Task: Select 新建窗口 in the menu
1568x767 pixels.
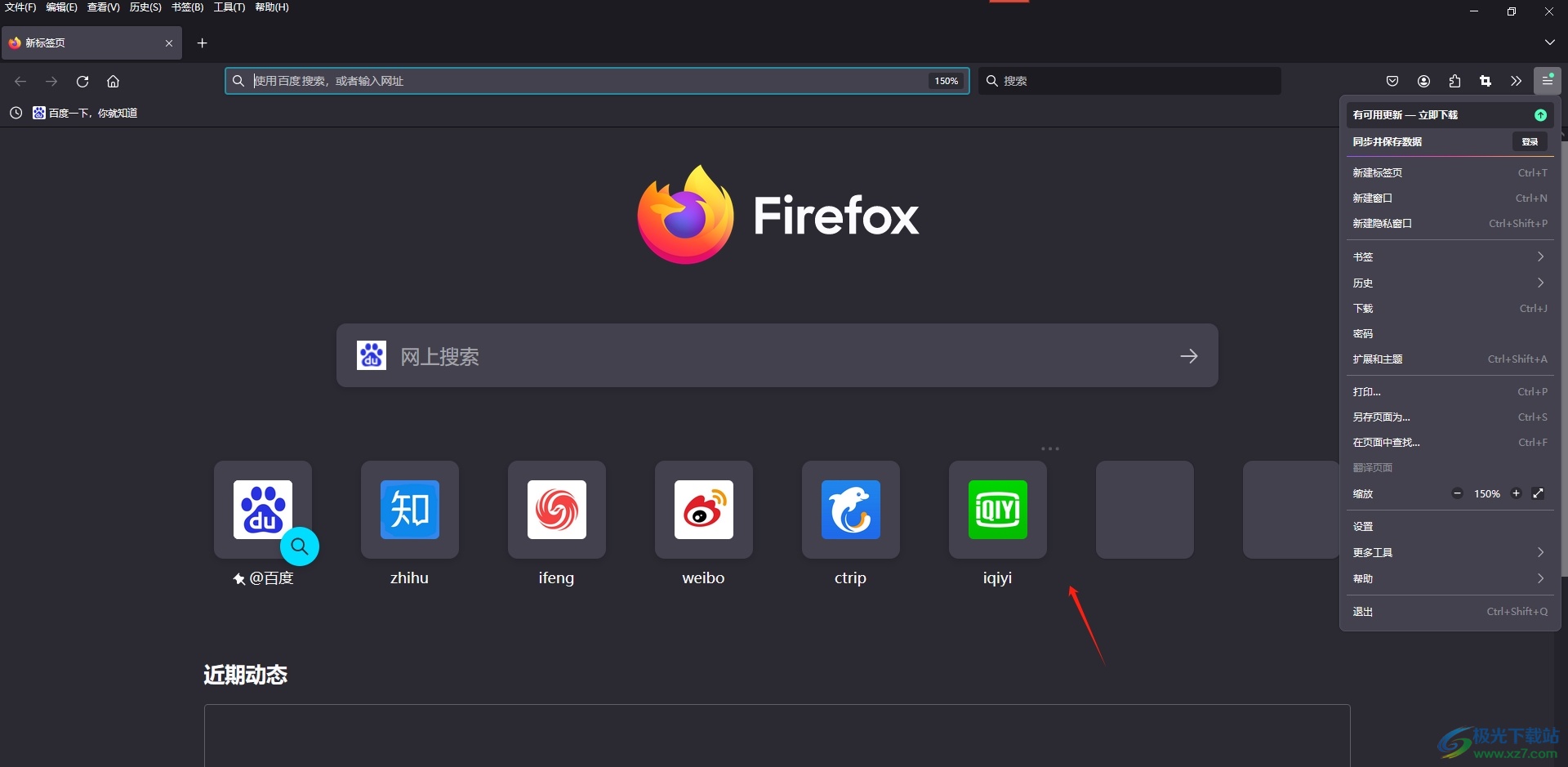Action: [1450, 198]
